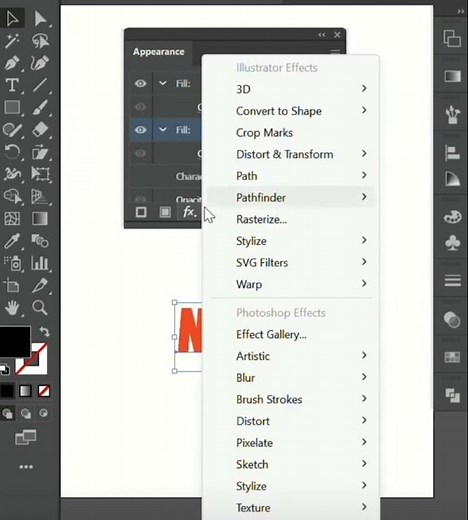The height and width of the screenshot is (520, 468).
Task: Select the Scale tool
Action: pos(40,152)
